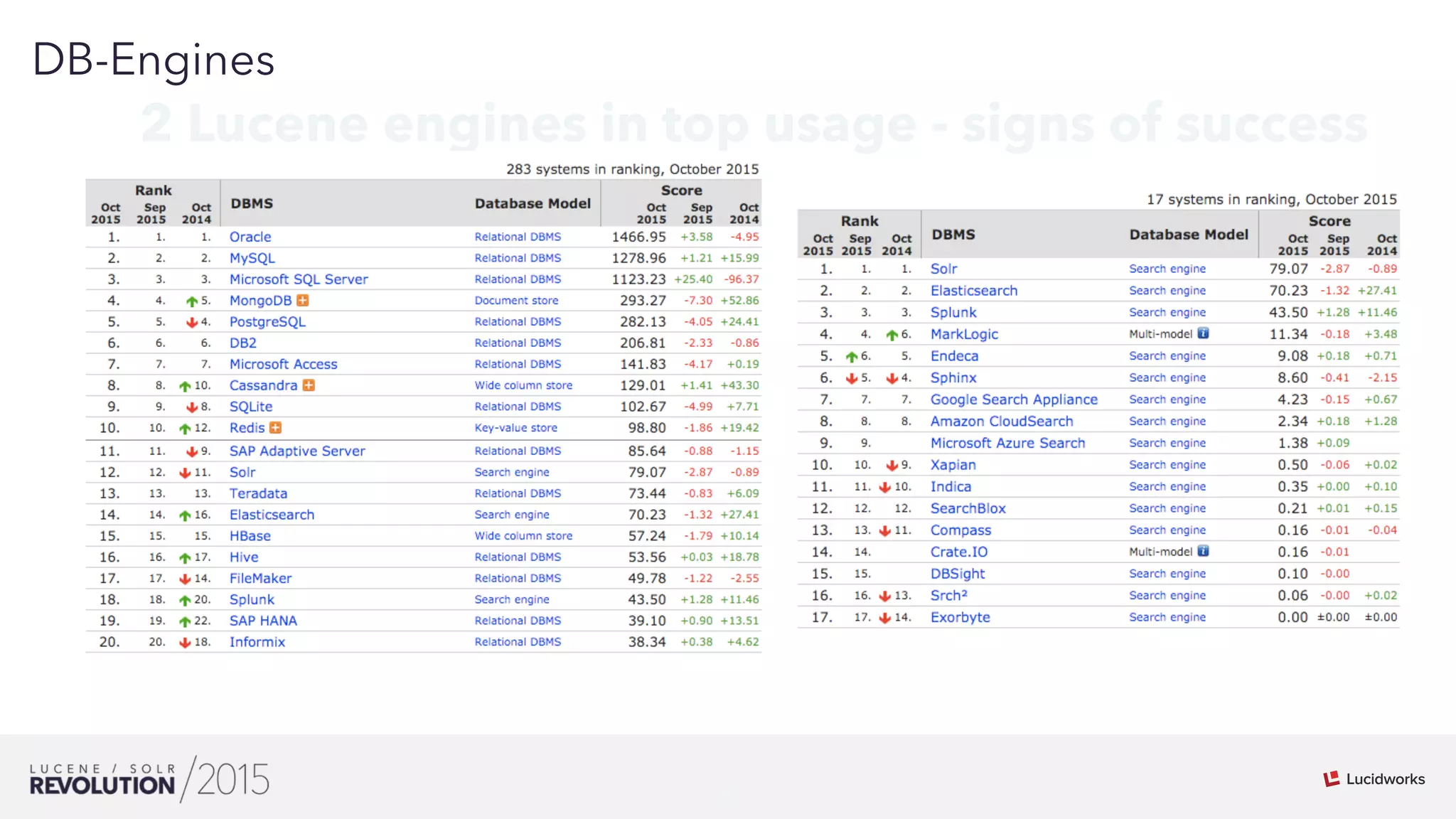The image size is (1456, 819).
Task: Open the SearchBlox link
Action: pos(968,508)
